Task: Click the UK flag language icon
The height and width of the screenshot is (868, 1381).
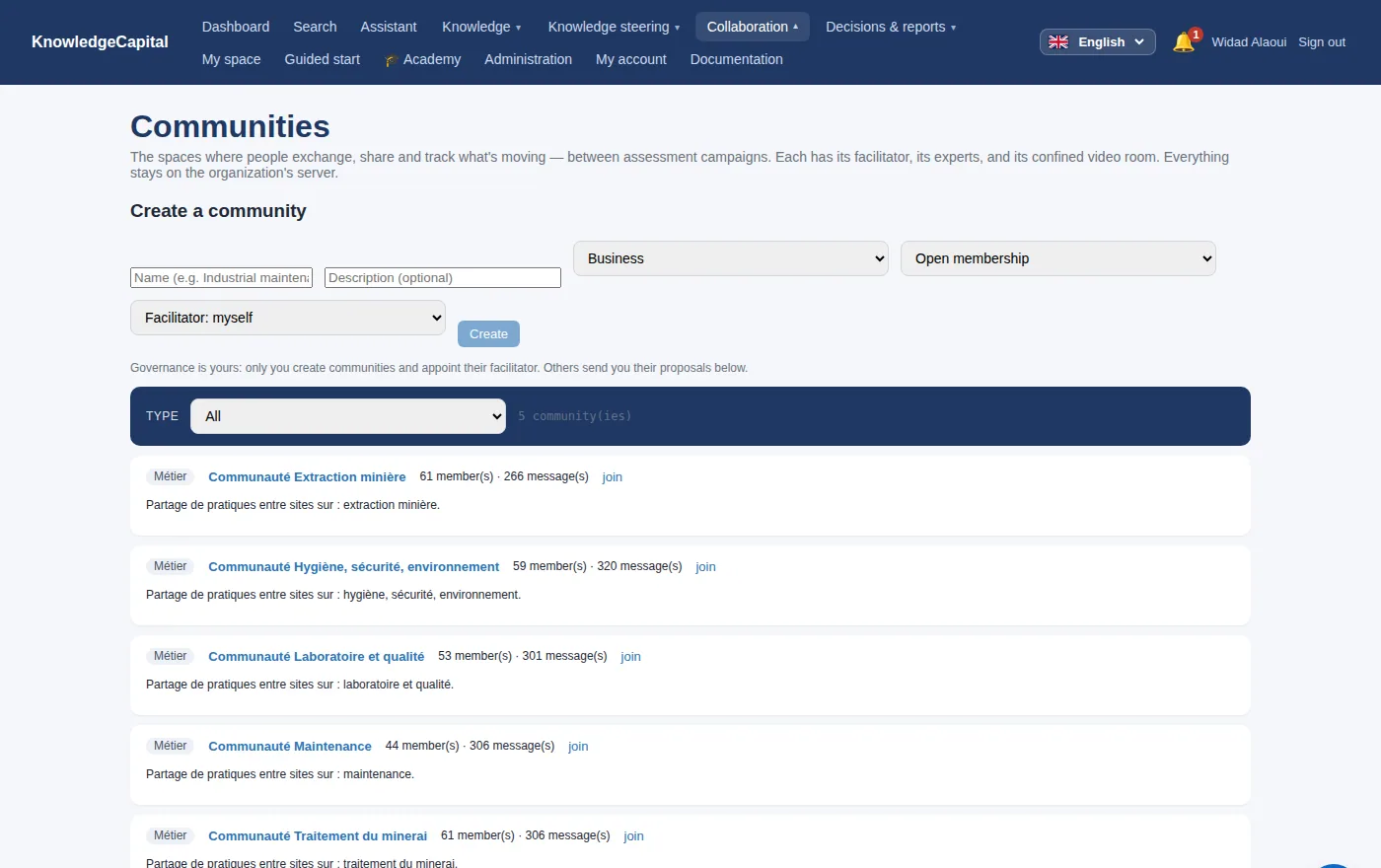Action: coord(1058,42)
